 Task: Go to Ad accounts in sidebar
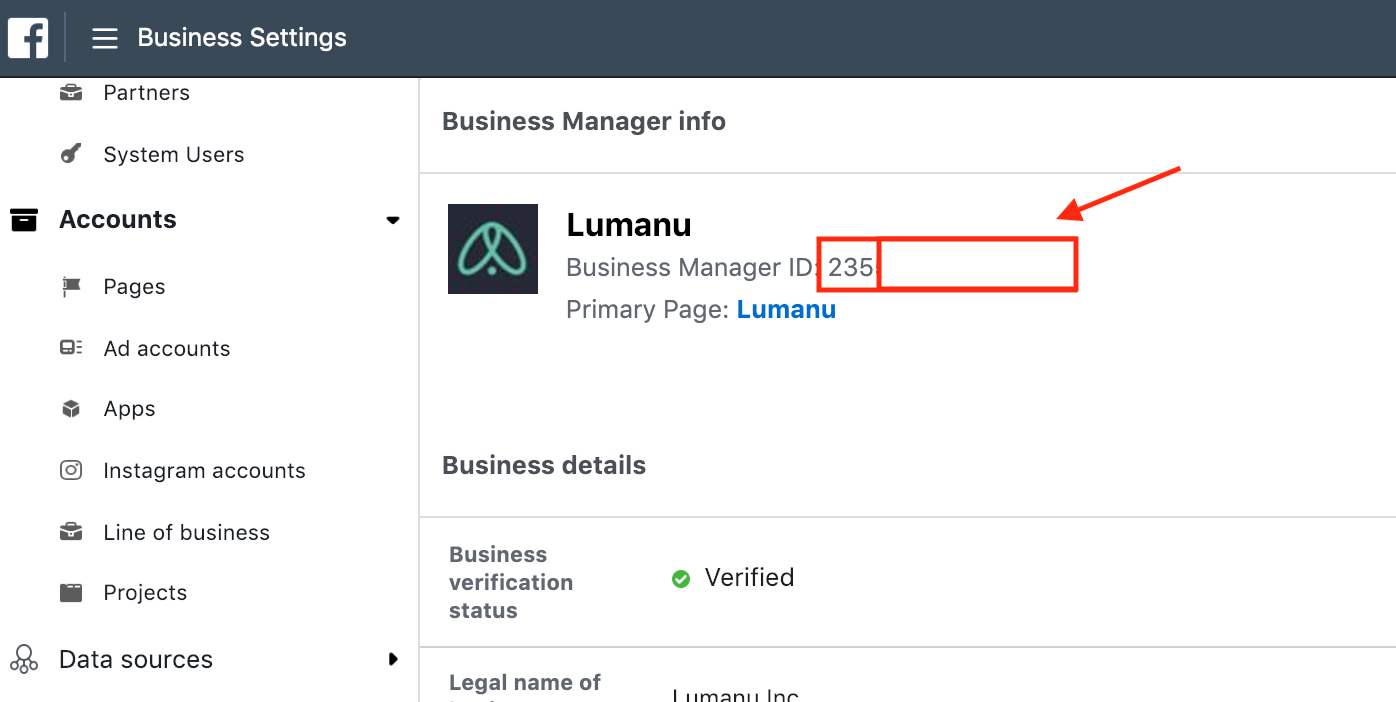tap(167, 348)
